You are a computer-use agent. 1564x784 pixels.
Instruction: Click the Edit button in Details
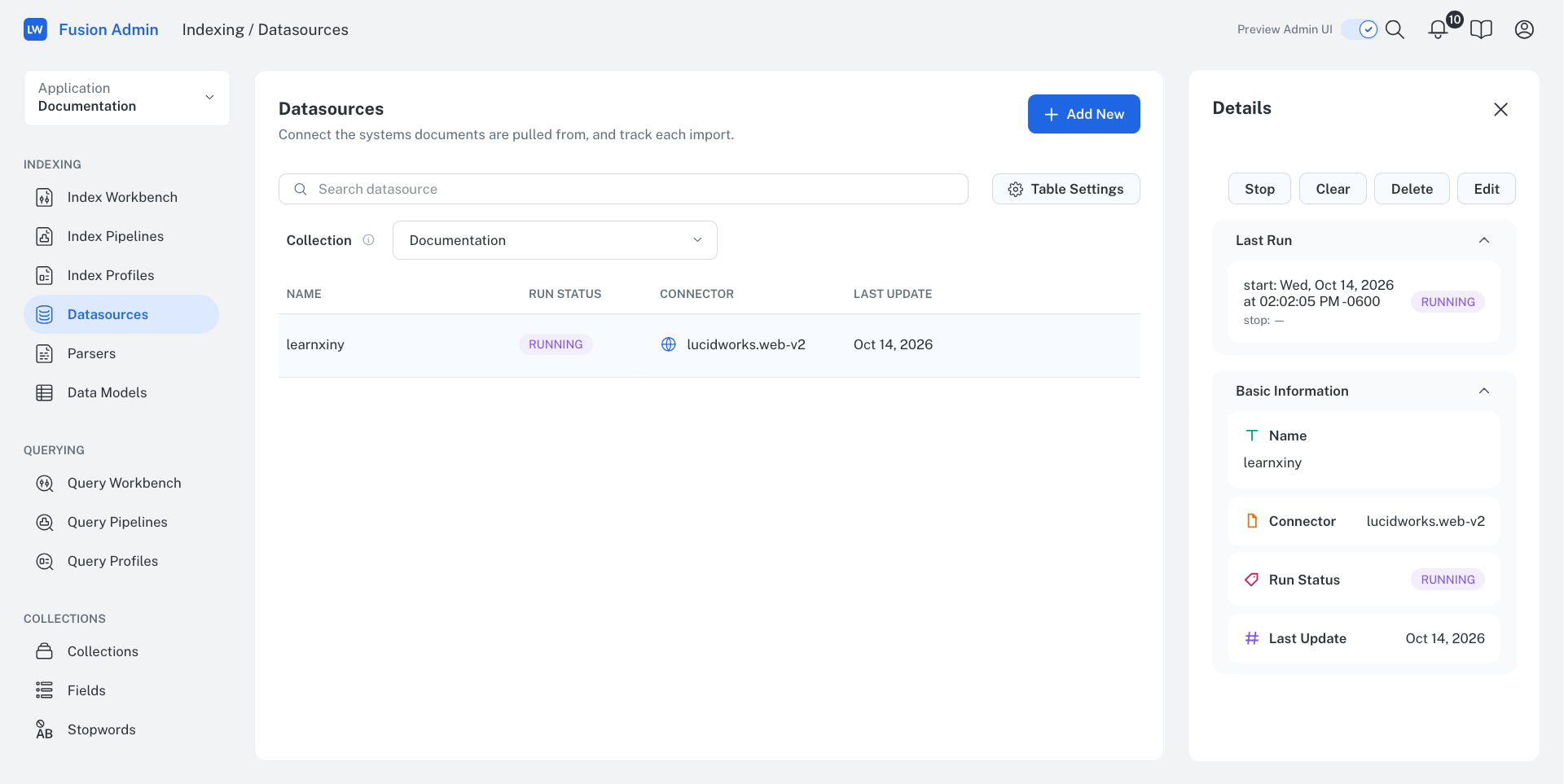[x=1486, y=189]
